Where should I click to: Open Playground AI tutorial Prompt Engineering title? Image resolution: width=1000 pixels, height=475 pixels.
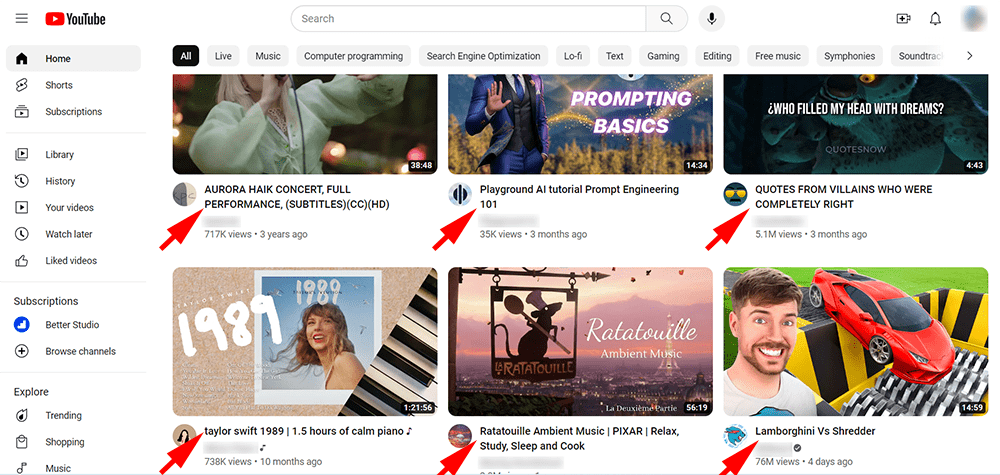pyautogui.click(x=579, y=197)
